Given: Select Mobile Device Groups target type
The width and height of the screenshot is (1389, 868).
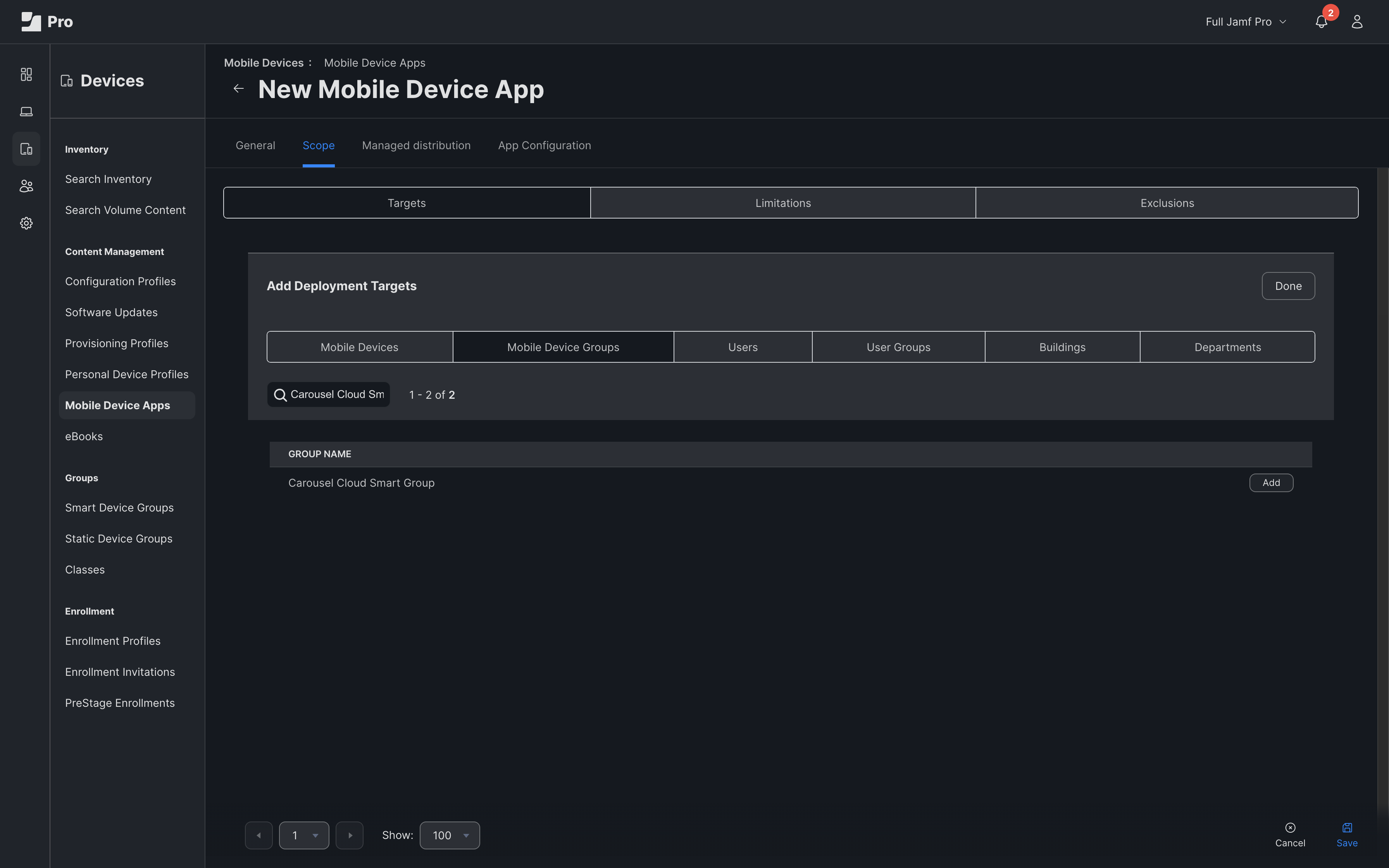Looking at the screenshot, I should [563, 347].
